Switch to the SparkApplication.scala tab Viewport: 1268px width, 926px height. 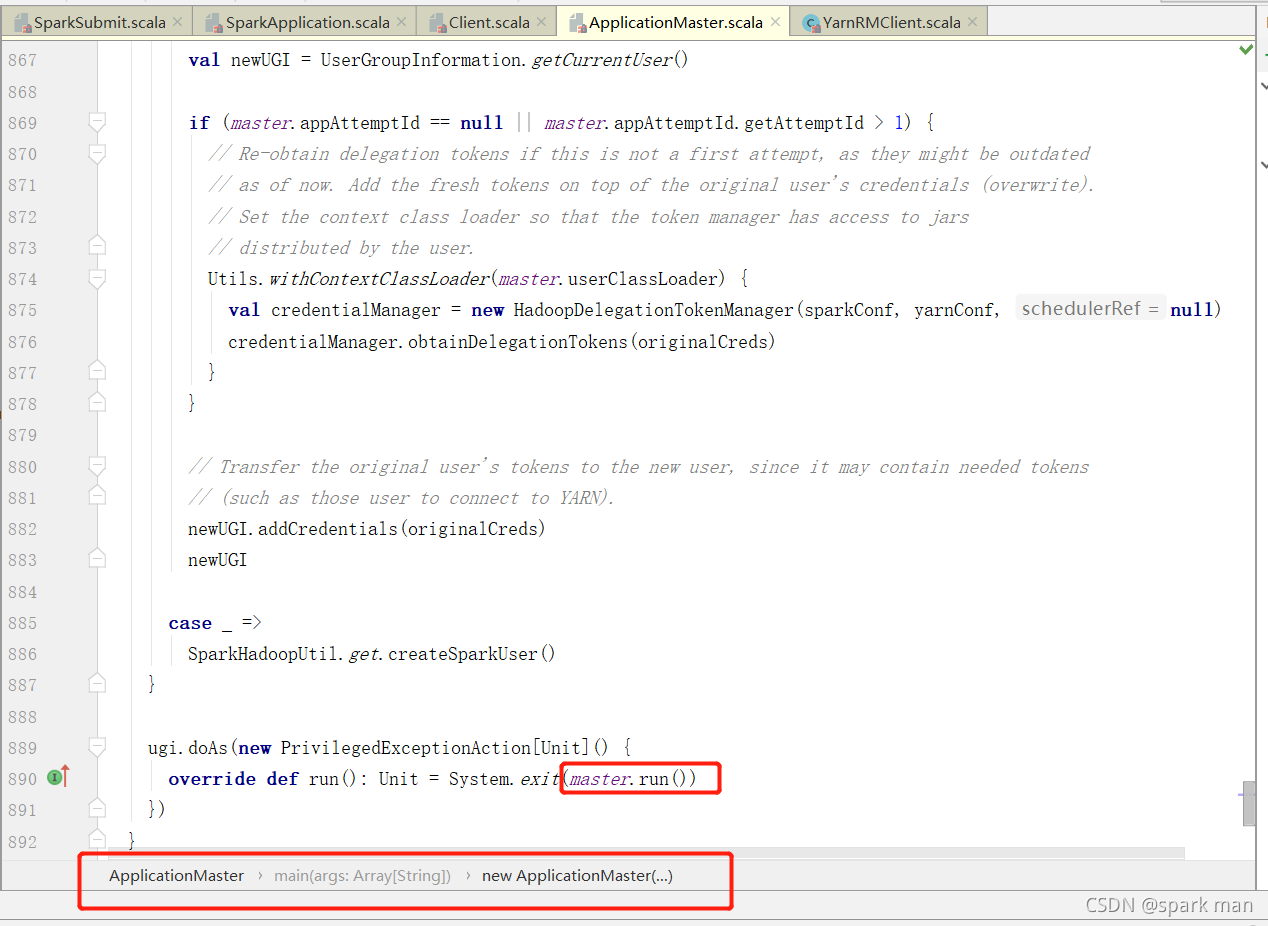click(x=305, y=22)
